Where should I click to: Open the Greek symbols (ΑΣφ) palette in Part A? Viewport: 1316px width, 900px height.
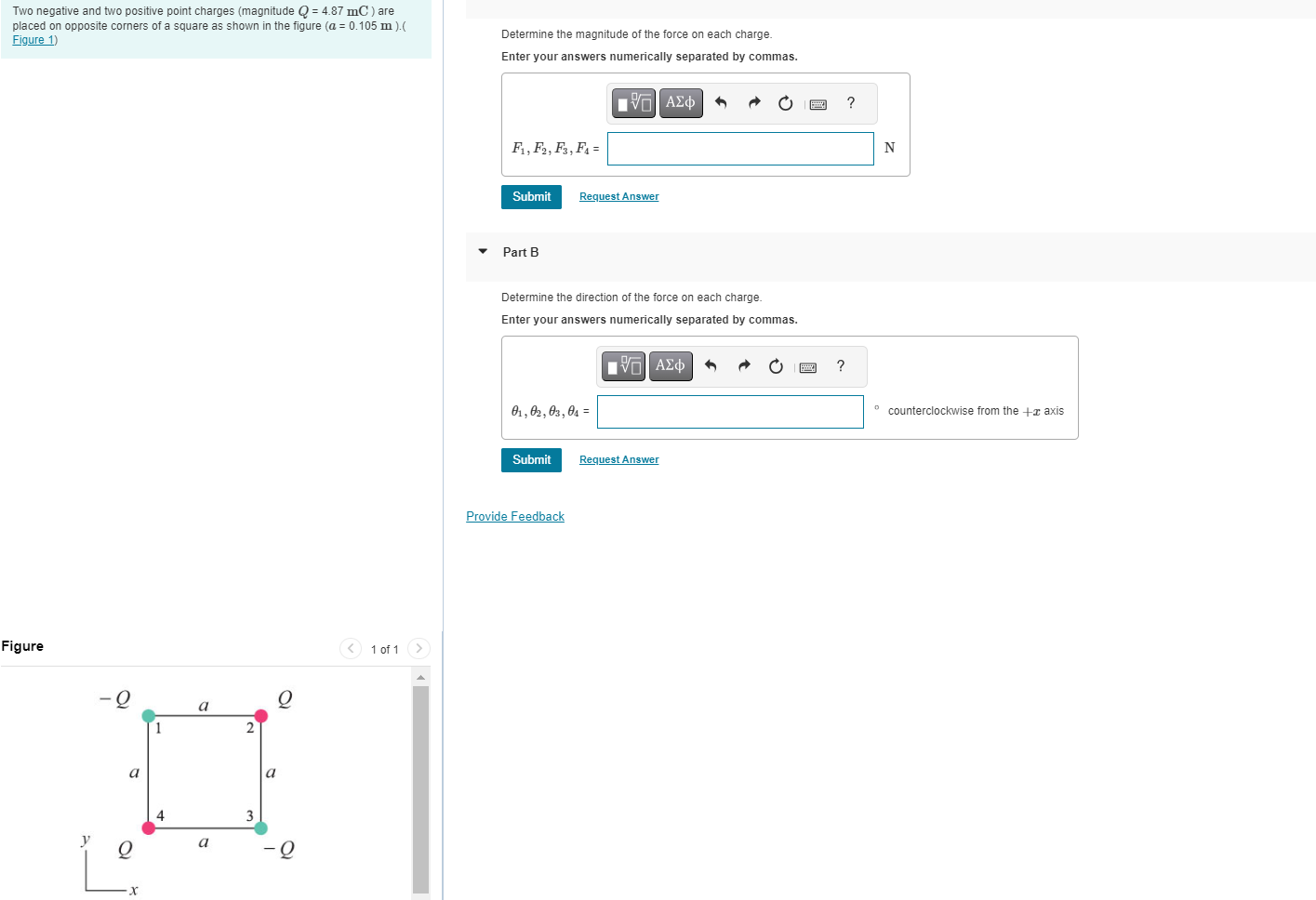pos(680,102)
